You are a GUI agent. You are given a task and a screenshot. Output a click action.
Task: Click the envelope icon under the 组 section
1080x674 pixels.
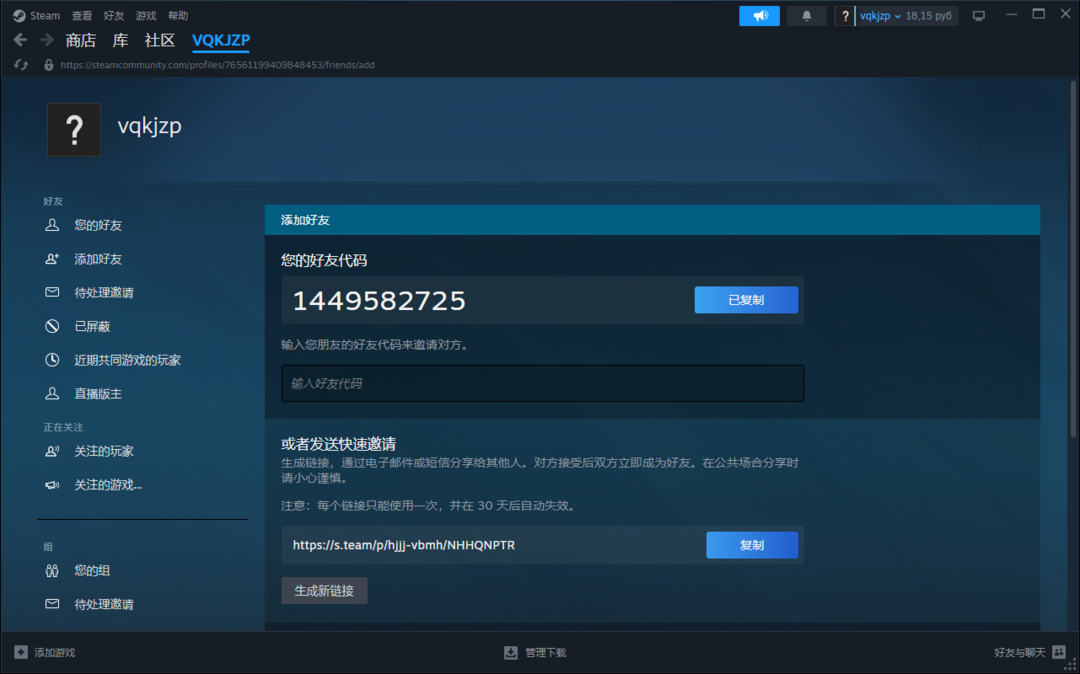(x=52, y=604)
